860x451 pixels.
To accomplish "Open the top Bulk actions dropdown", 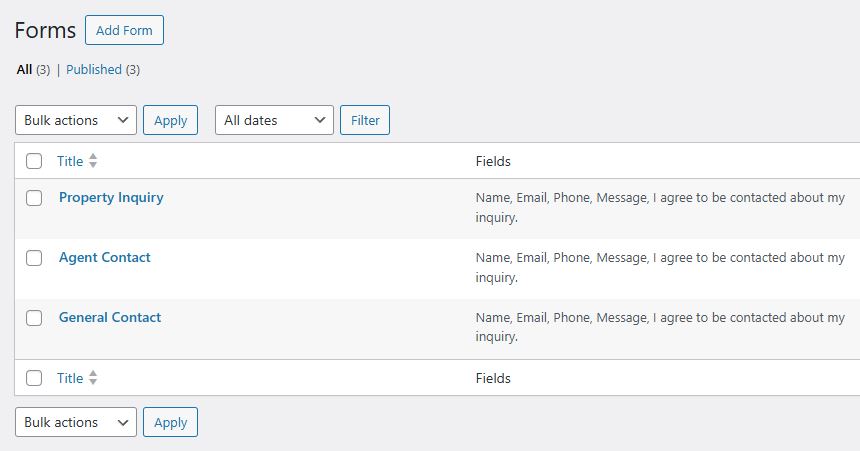I will click(x=76, y=120).
